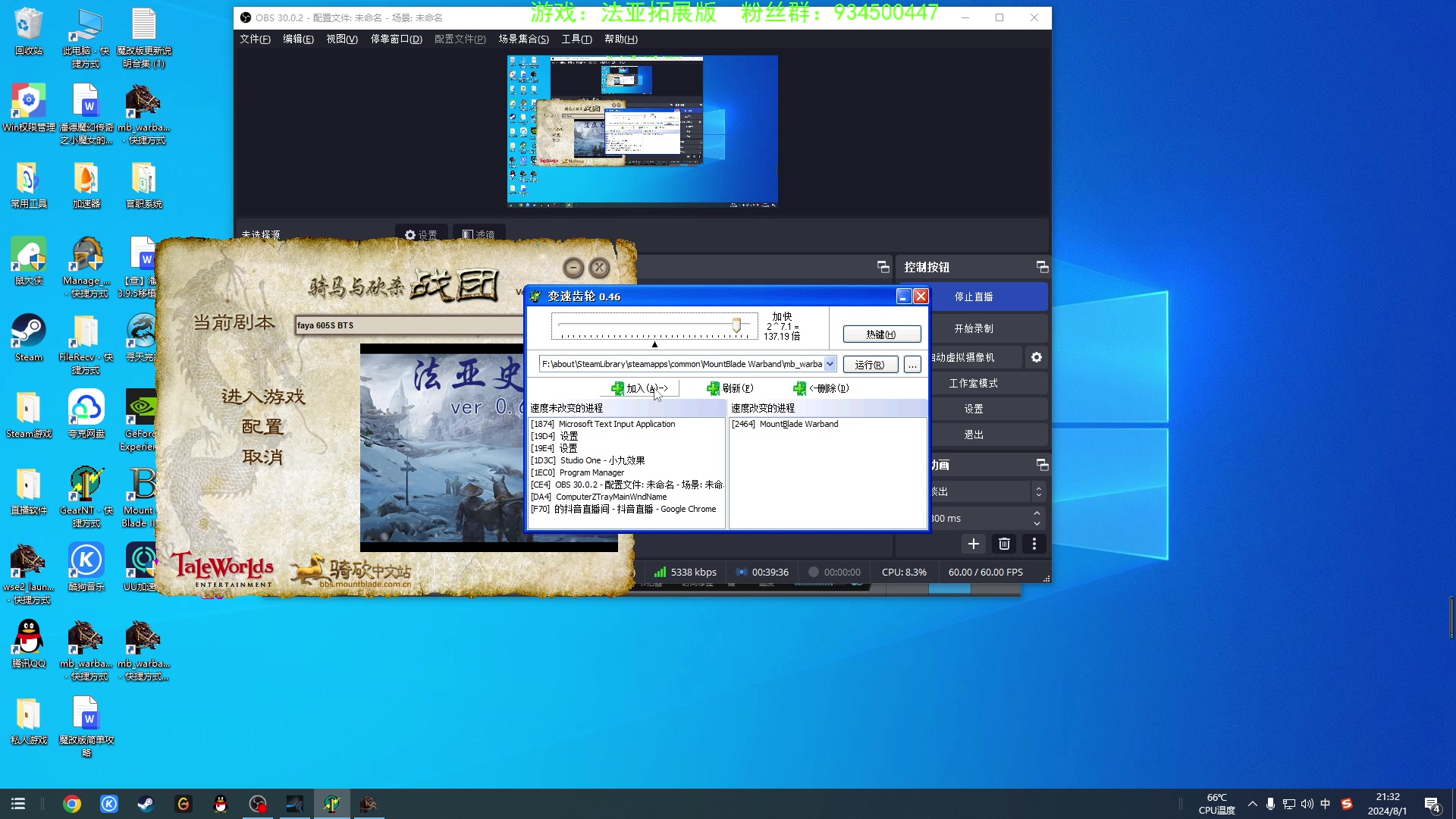Screen dimensions: 1456x819
Task: Click the OBS preview canvas
Action: coord(642,131)
